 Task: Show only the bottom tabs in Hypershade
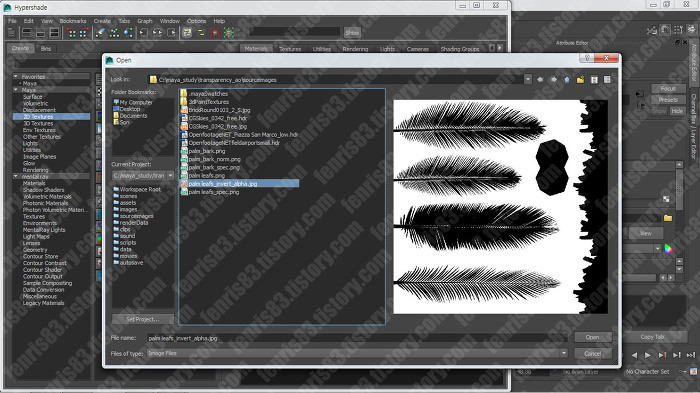[41, 33]
